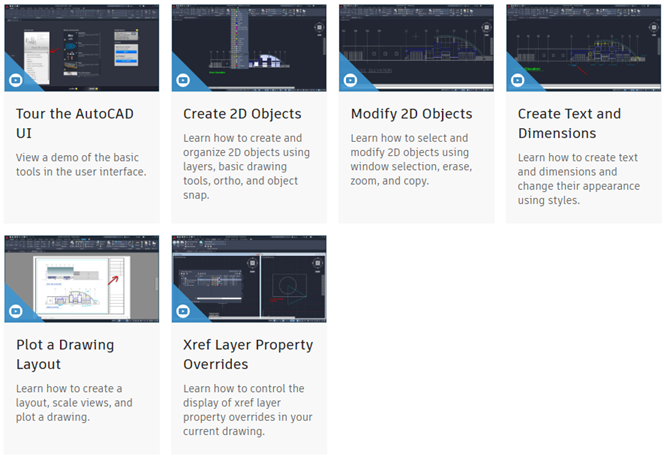Play the Xref Layer Property Overrides video icon
Image resolution: width=664 pixels, height=459 pixels.
(x=183, y=311)
